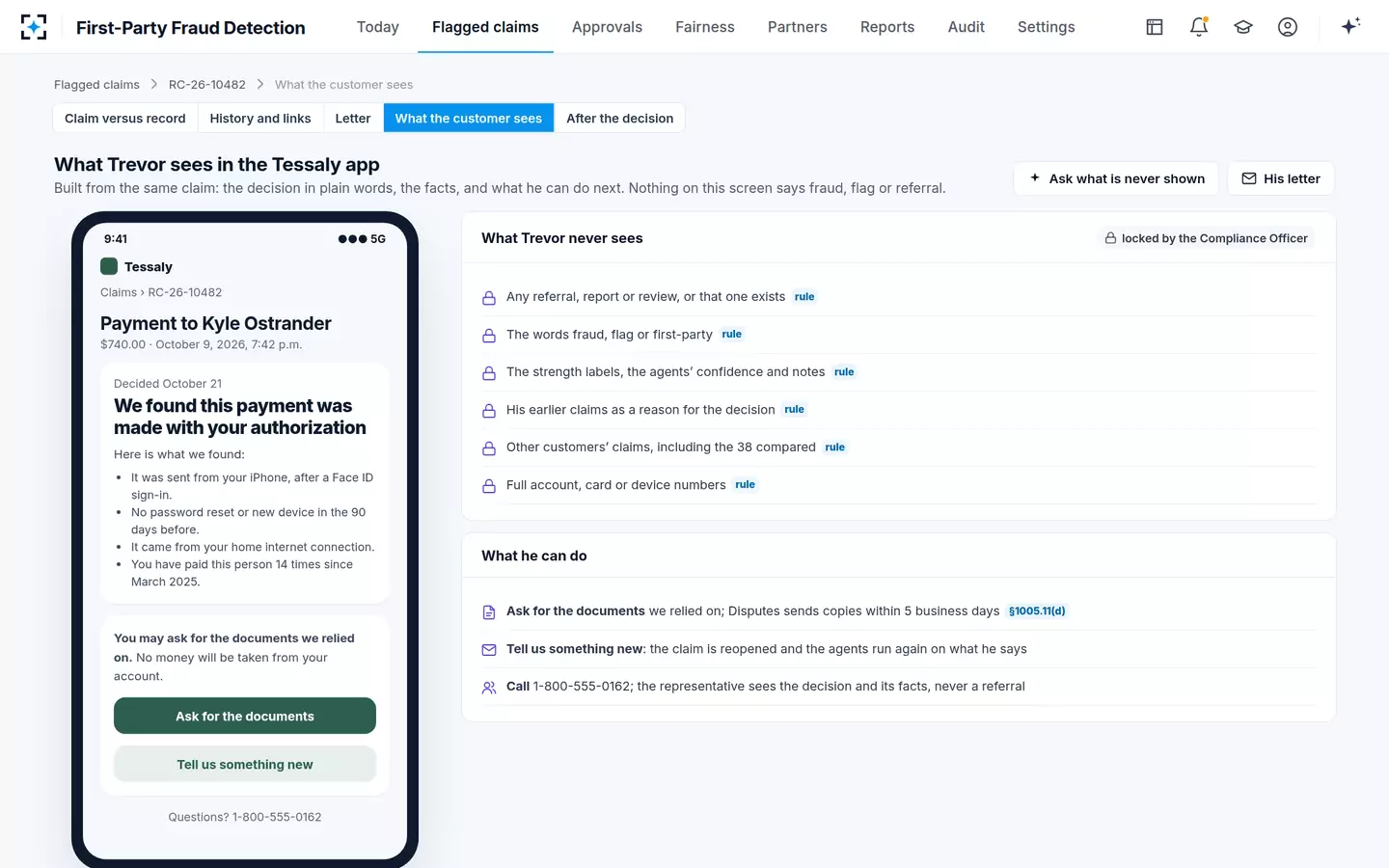Click 'locked by the Compliance Officer' badge
The width and height of the screenshot is (1389, 868).
tap(1207, 238)
